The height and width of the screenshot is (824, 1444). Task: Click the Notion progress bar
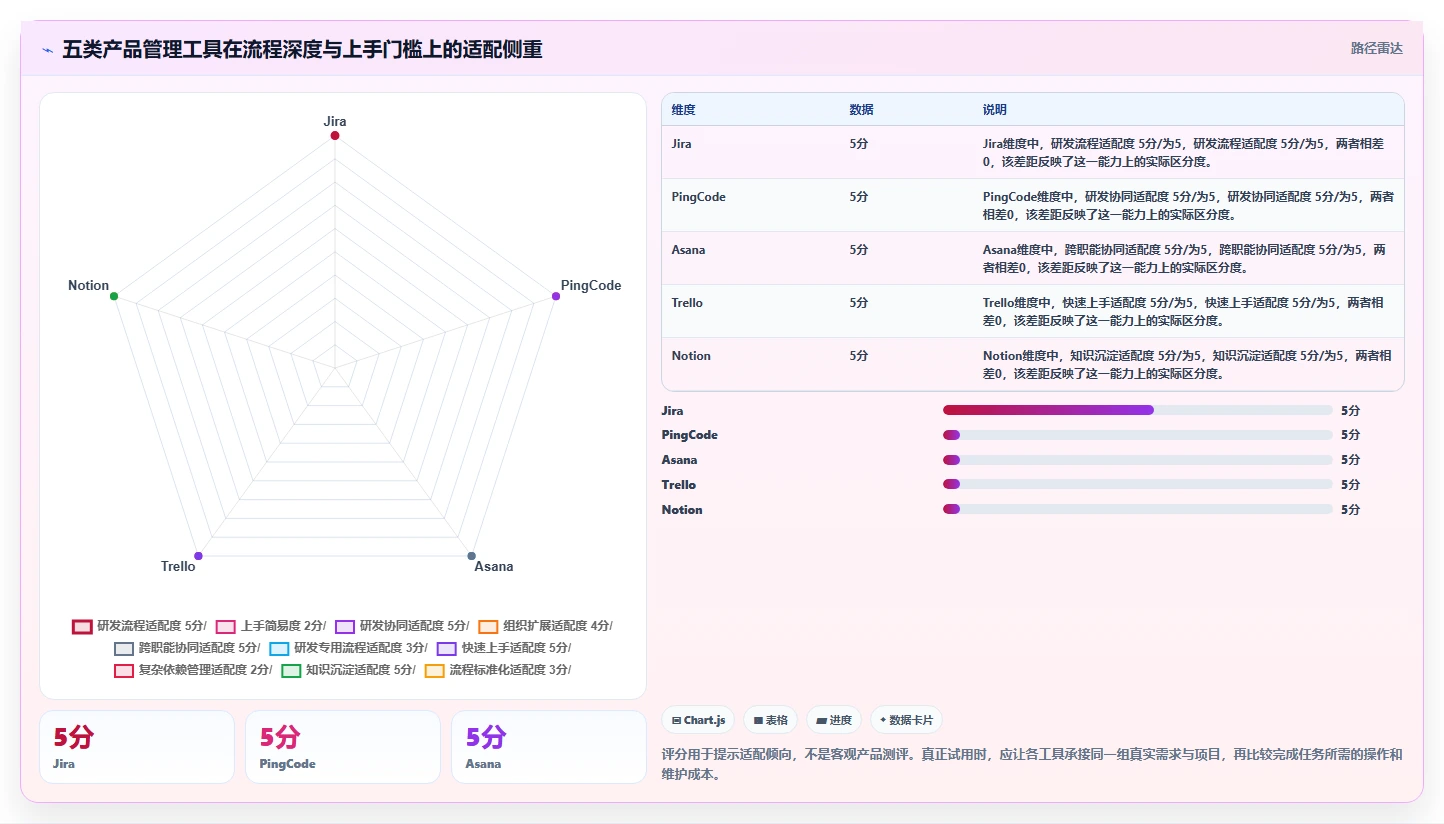point(1137,509)
